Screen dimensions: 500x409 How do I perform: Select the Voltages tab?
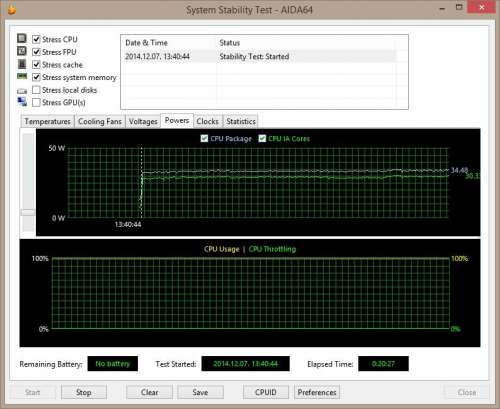point(143,121)
